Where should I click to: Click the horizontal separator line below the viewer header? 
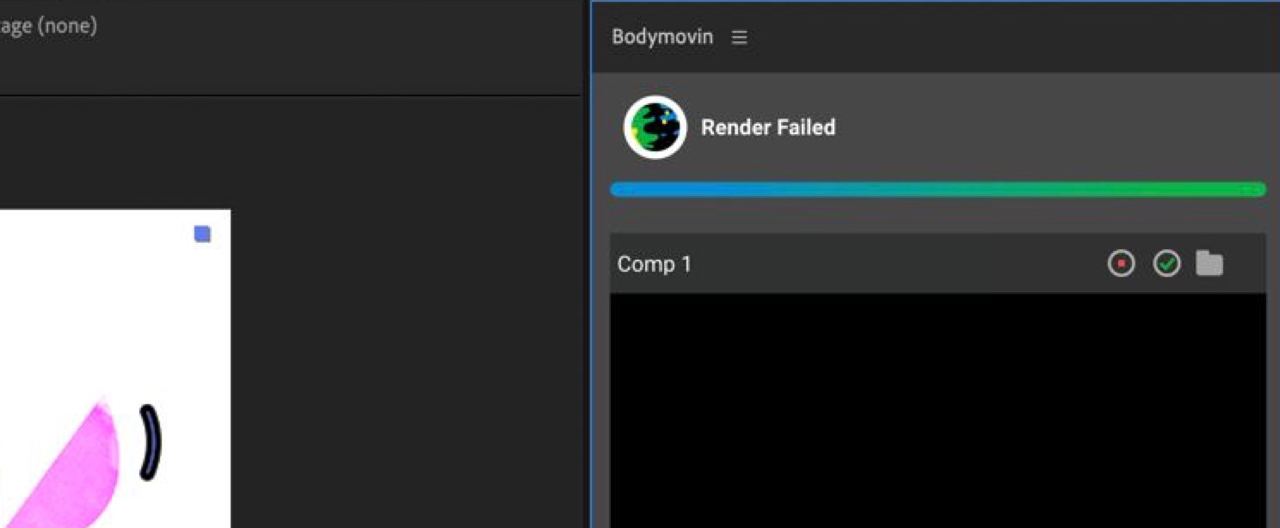point(290,96)
